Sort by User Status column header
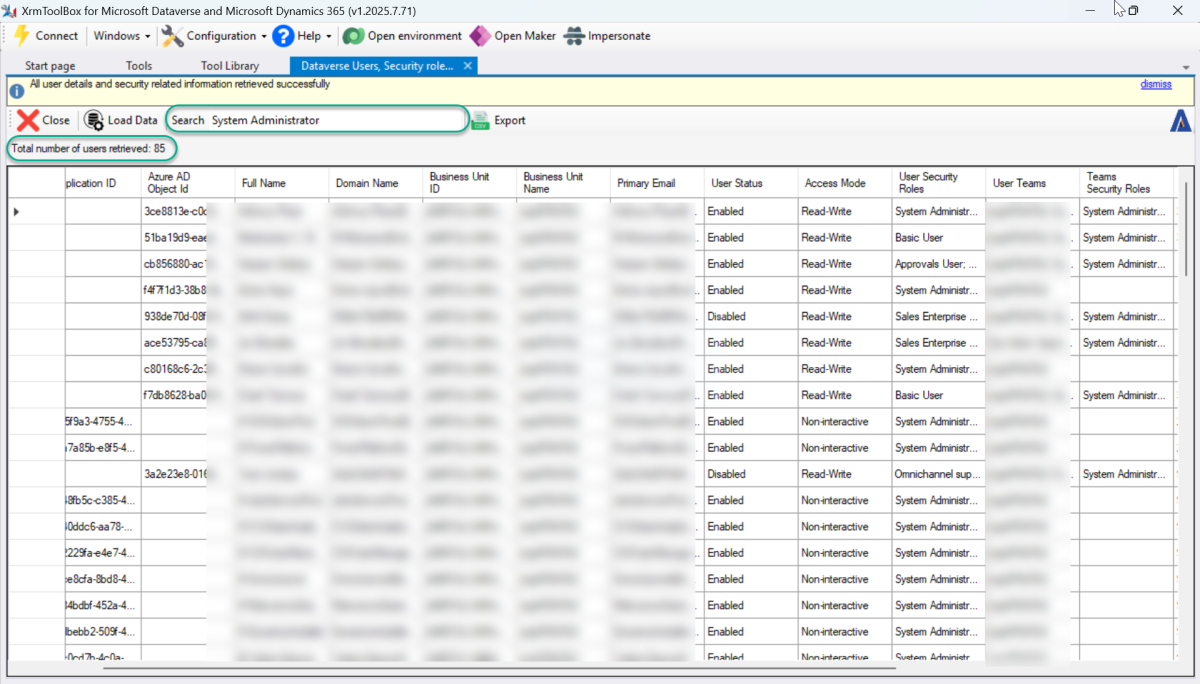 tap(752, 183)
